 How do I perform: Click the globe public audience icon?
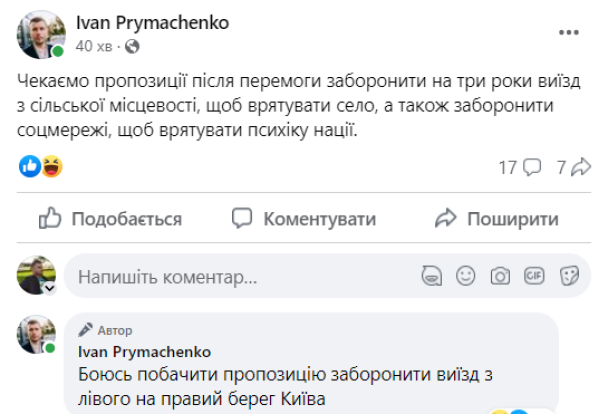tap(132, 47)
